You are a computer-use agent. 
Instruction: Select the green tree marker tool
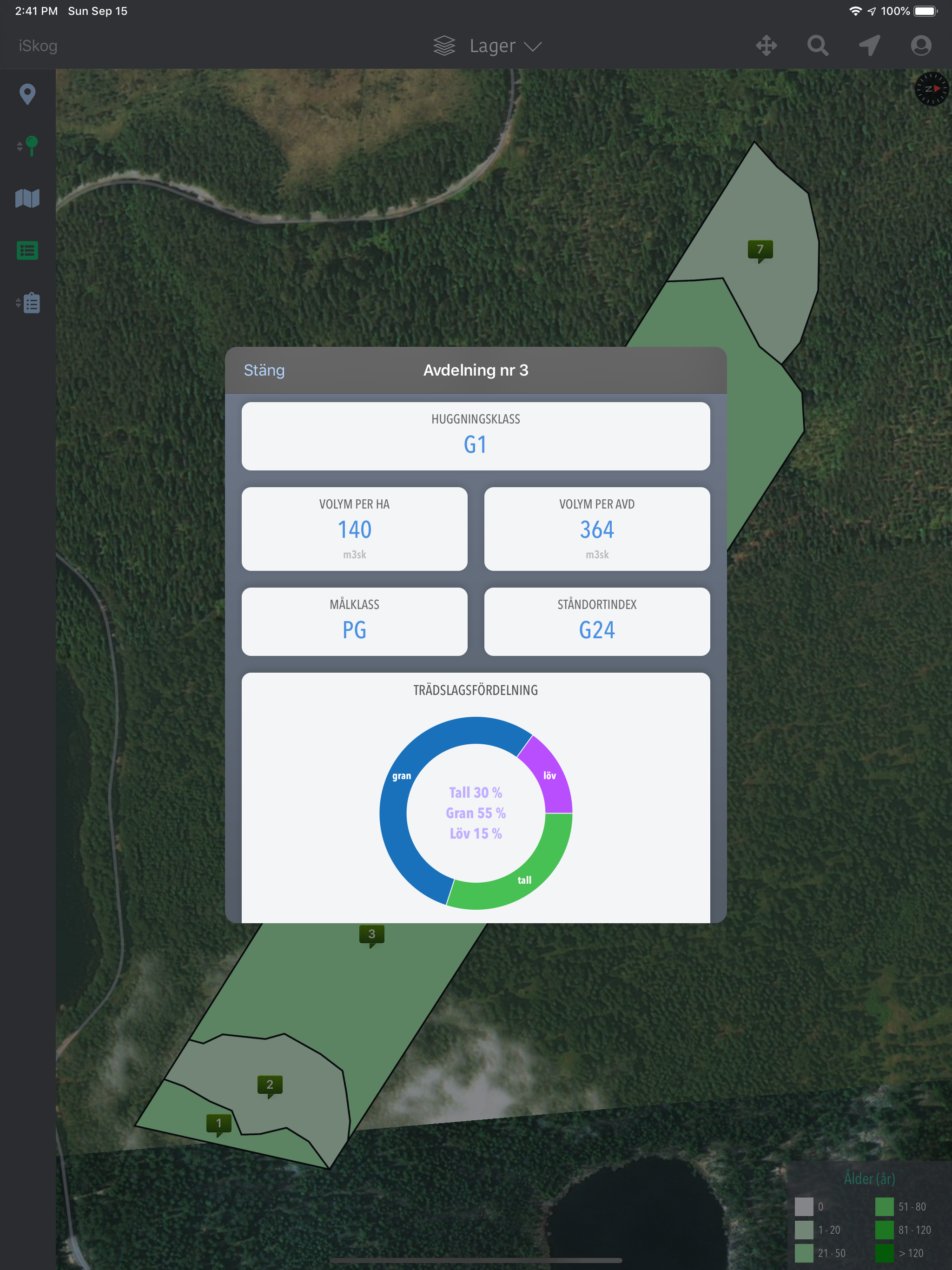(x=27, y=146)
